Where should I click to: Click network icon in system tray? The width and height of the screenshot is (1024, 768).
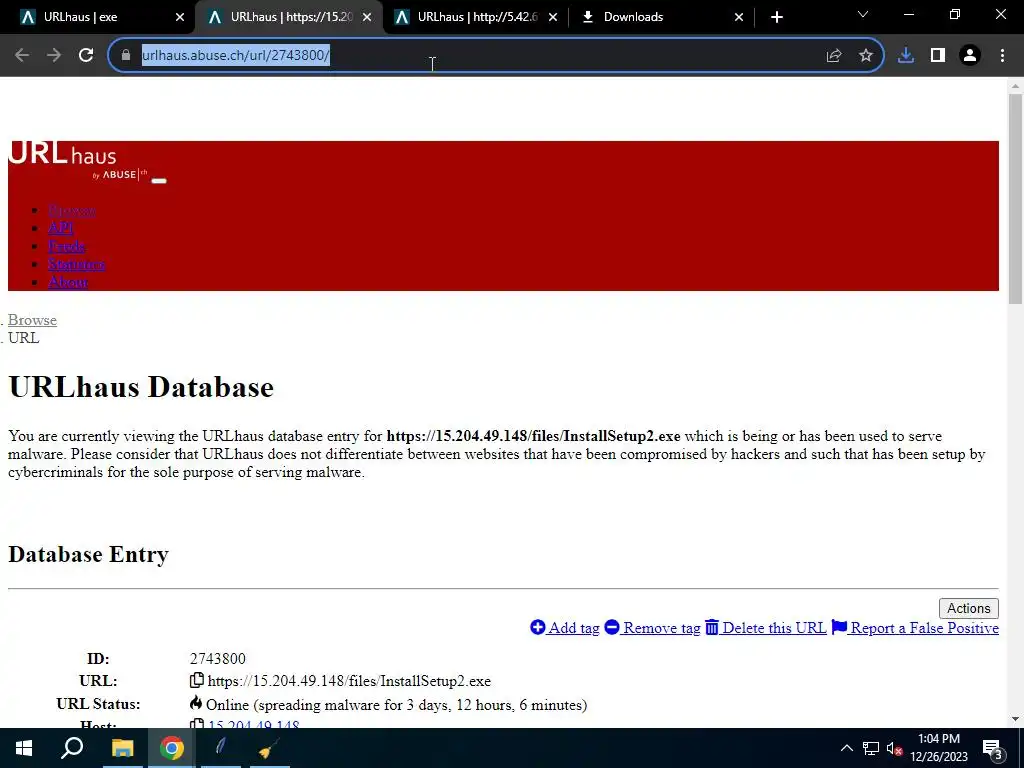[x=871, y=748]
